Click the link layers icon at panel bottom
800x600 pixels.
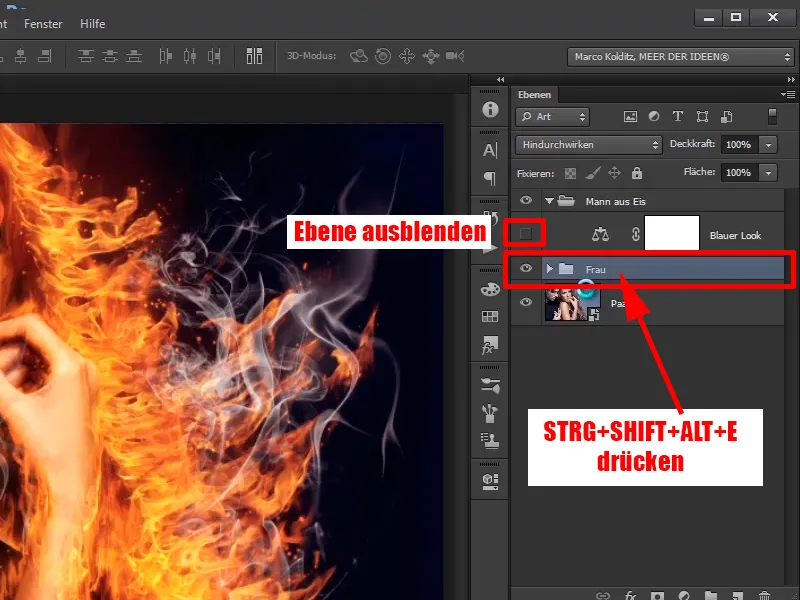[603, 595]
